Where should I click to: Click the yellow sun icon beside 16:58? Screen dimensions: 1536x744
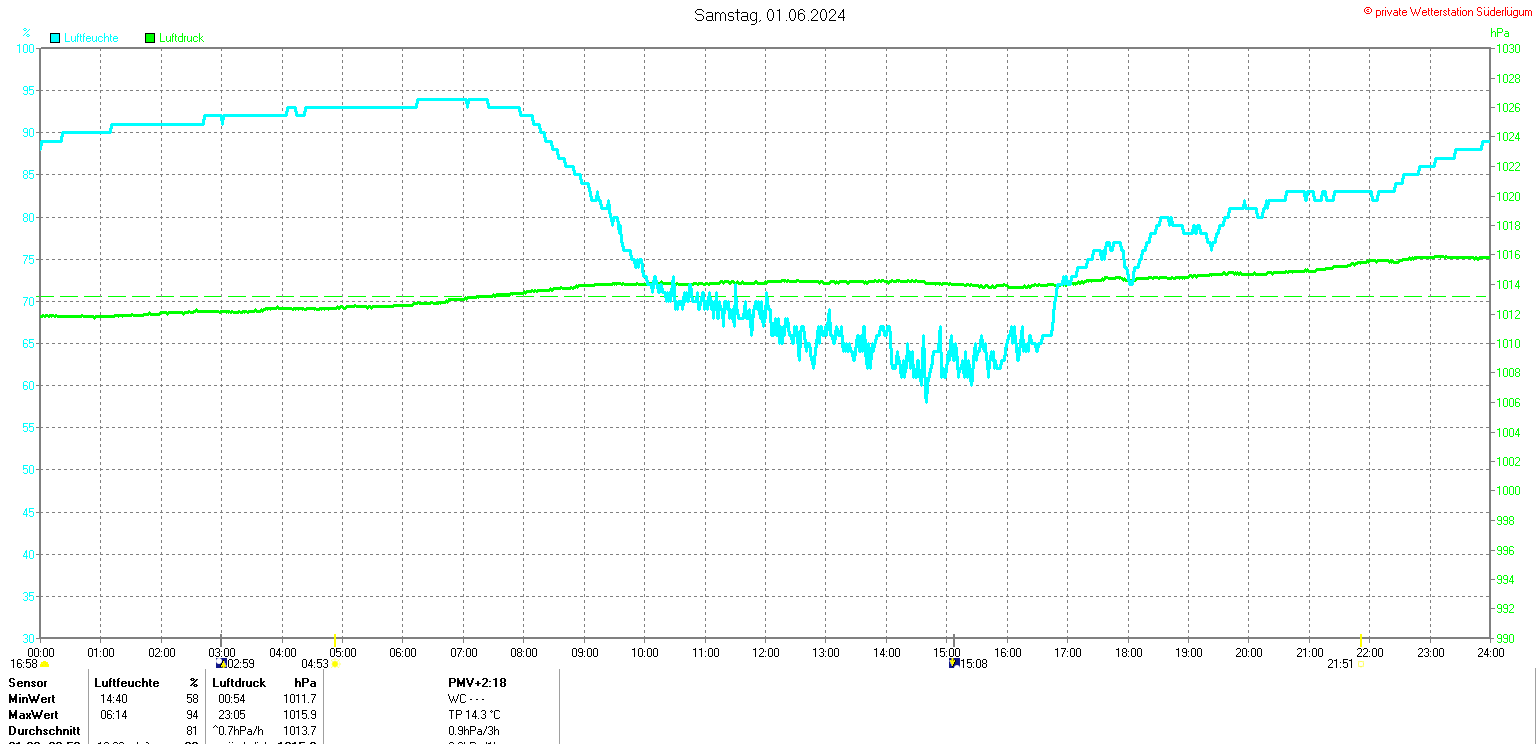click(45, 664)
